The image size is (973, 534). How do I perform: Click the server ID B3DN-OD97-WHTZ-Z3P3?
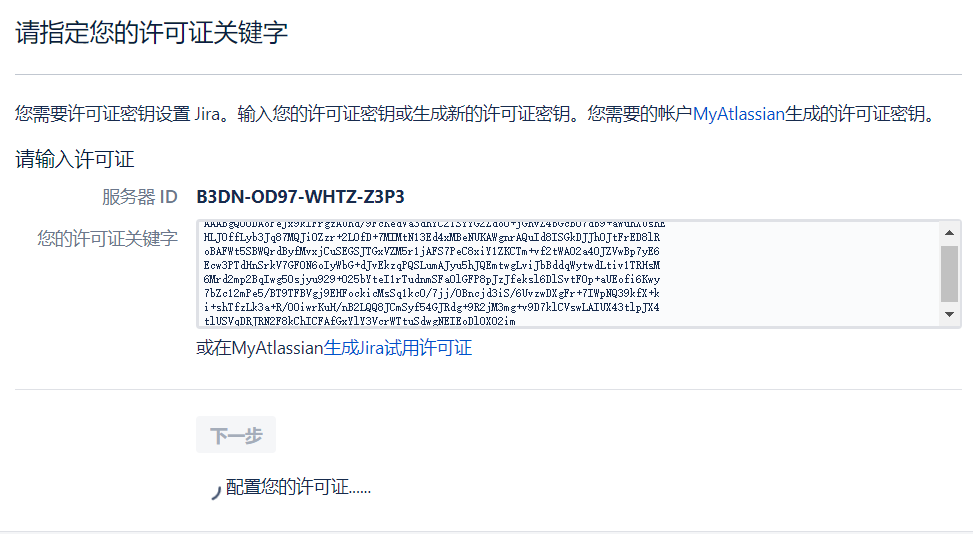click(300, 197)
